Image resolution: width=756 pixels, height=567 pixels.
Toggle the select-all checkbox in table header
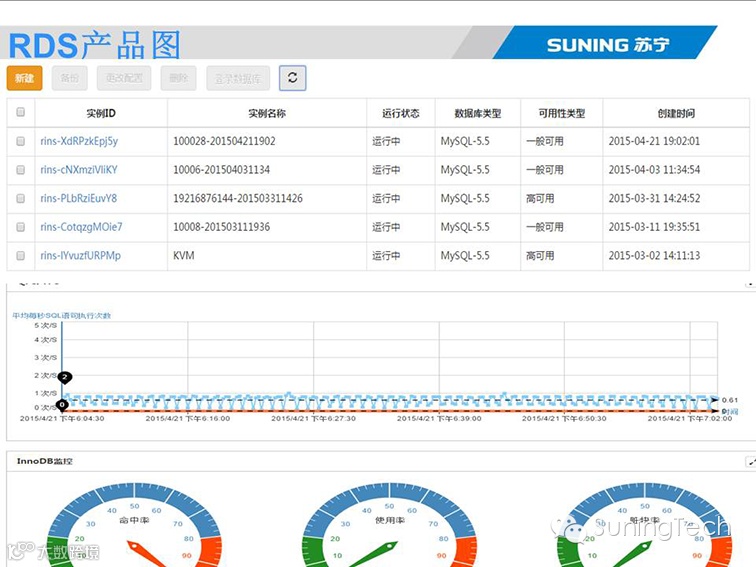tap(21, 112)
